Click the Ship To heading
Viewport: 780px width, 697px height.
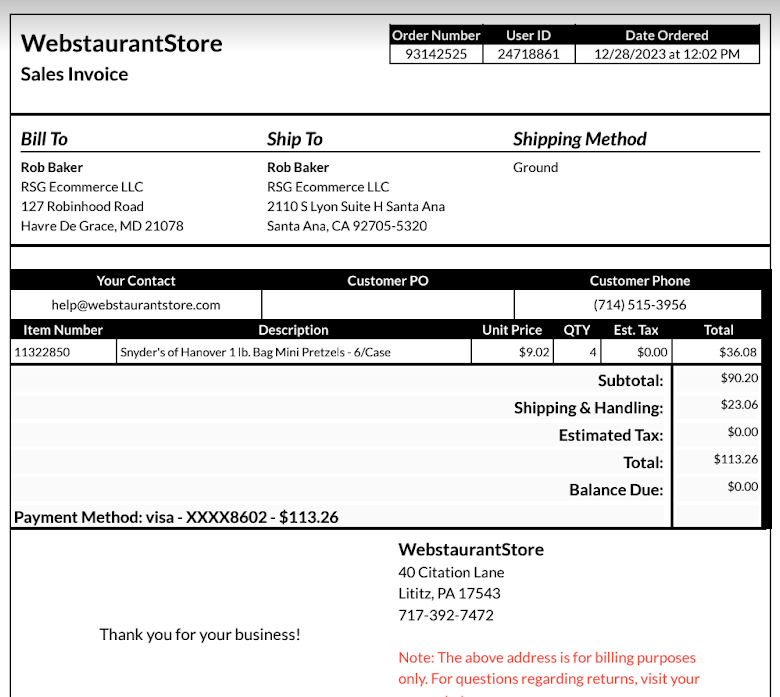coord(294,139)
